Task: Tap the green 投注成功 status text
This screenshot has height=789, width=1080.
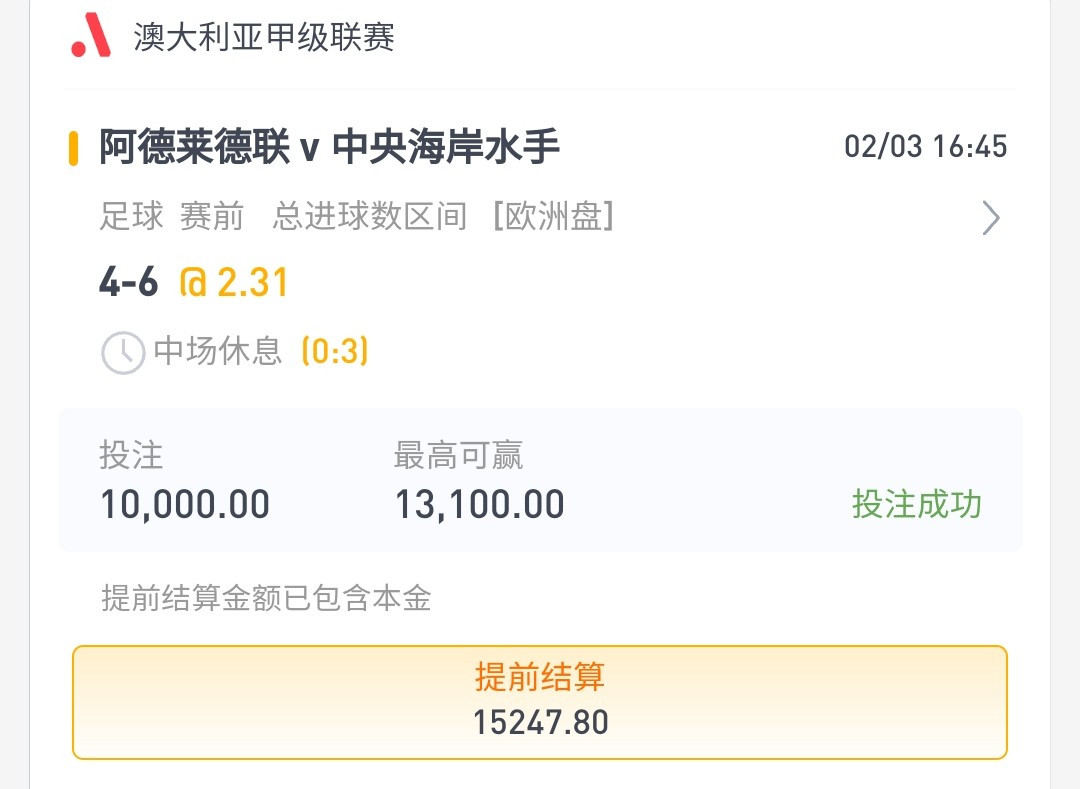Action: 917,504
